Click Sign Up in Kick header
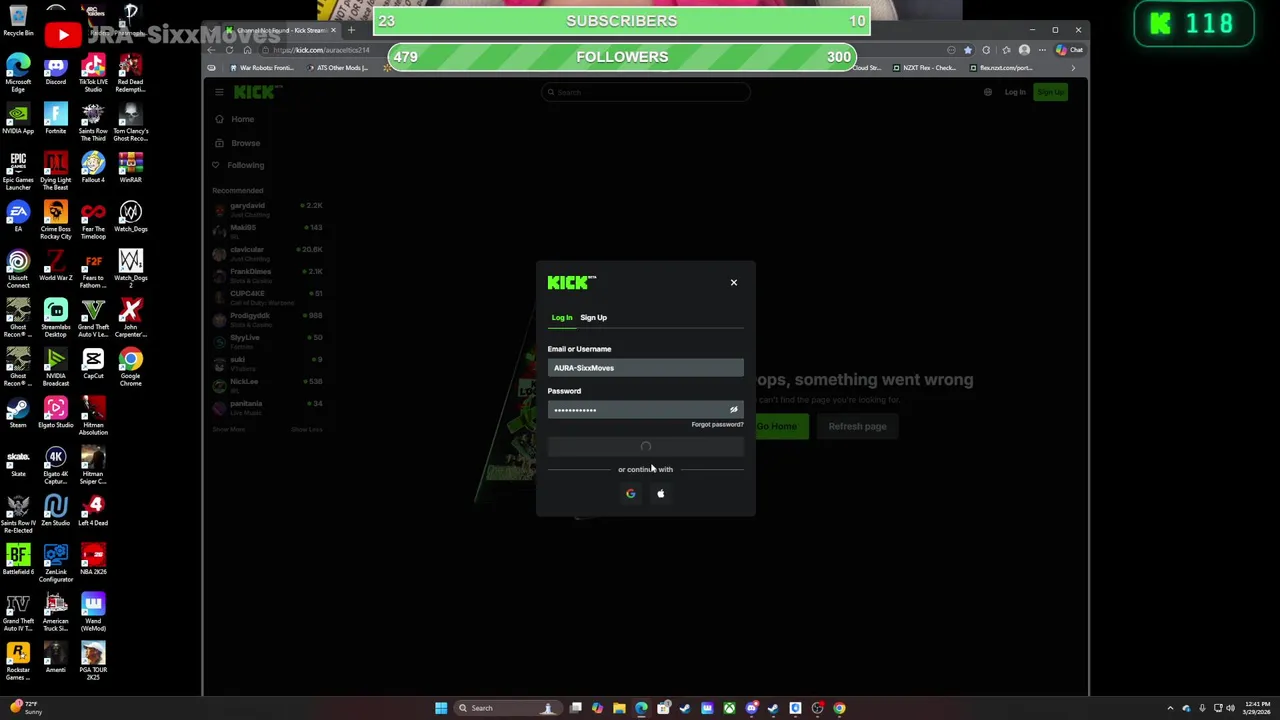 click(1050, 92)
